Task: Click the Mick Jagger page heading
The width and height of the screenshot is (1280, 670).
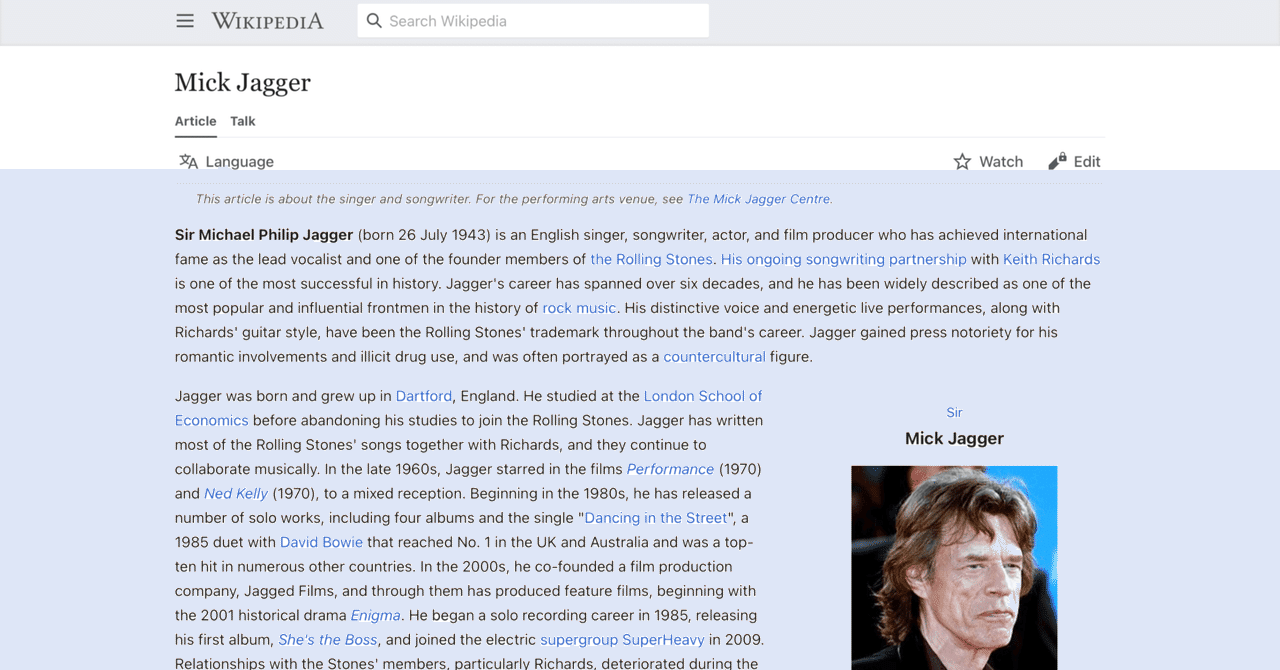Action: tap(243, 82)
